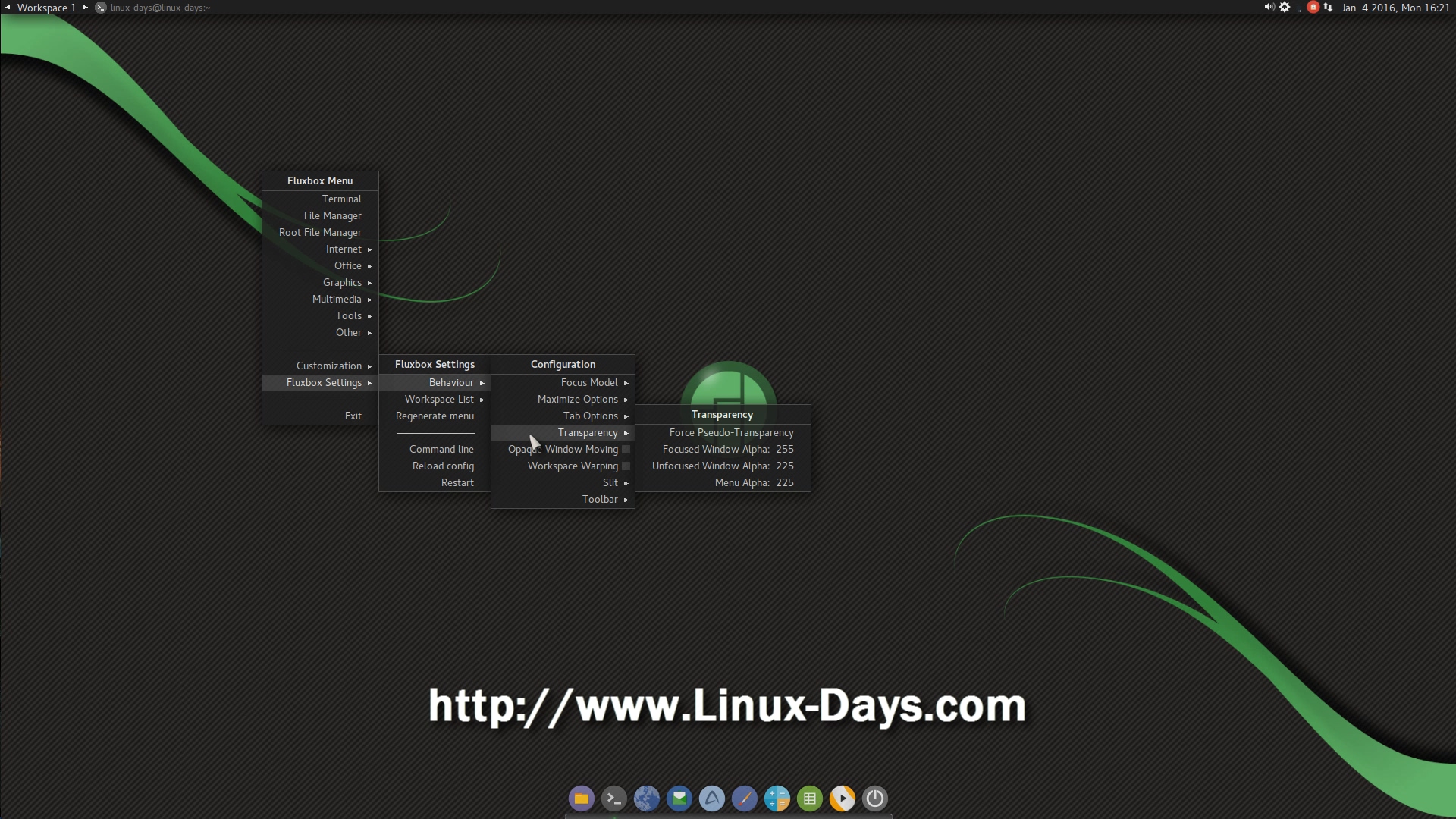Viewport: 1456px width, 819px height.
Task: Open Maximize Options submenu
Action: pyautogui.click(x=563, y=399)
